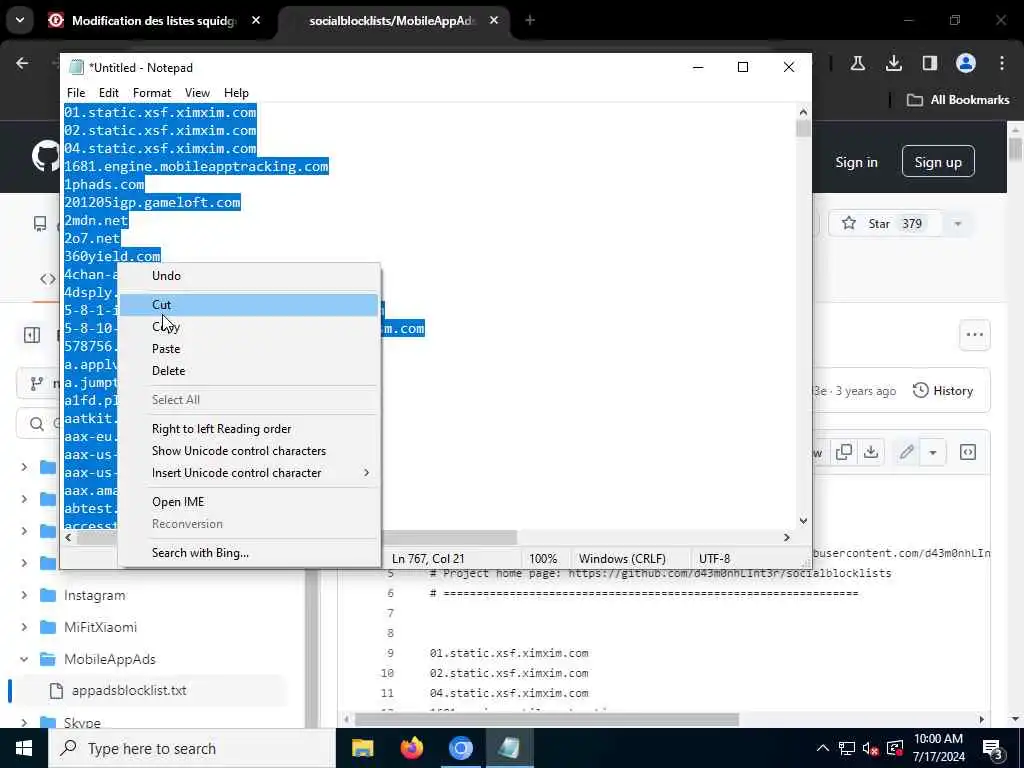This screenshot has width=1024, height=768.
Task: Close the socialblocklists browser tab
Action: pos(494,21)
